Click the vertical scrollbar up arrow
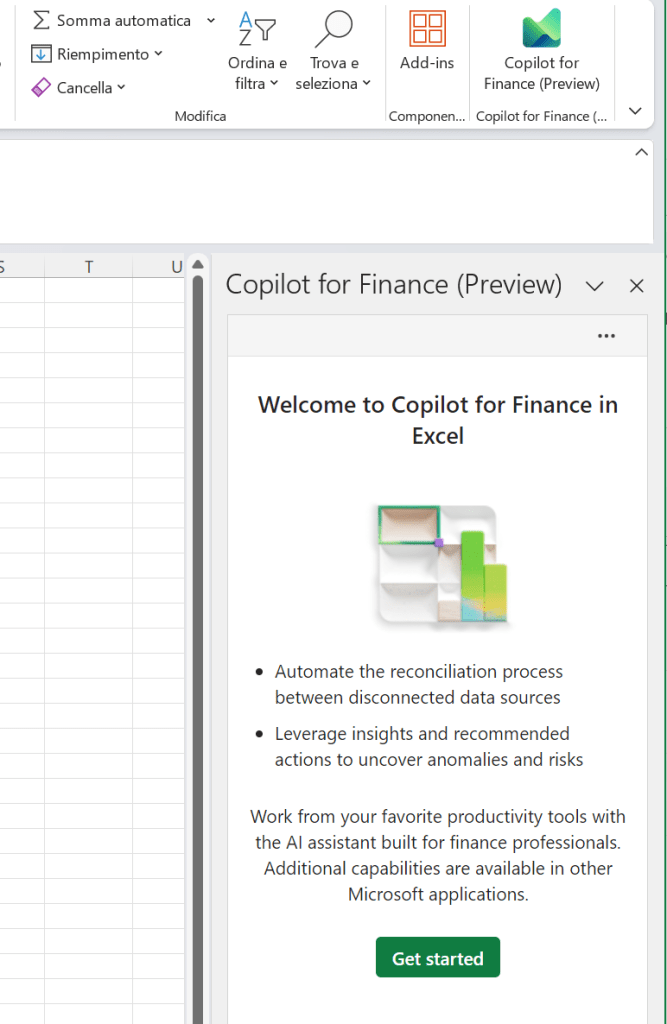This screenshot has width=667, height=1024. coord(197,265)
